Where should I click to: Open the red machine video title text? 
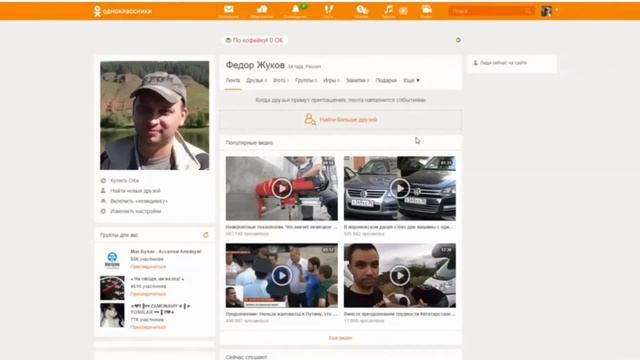[281, 227]
